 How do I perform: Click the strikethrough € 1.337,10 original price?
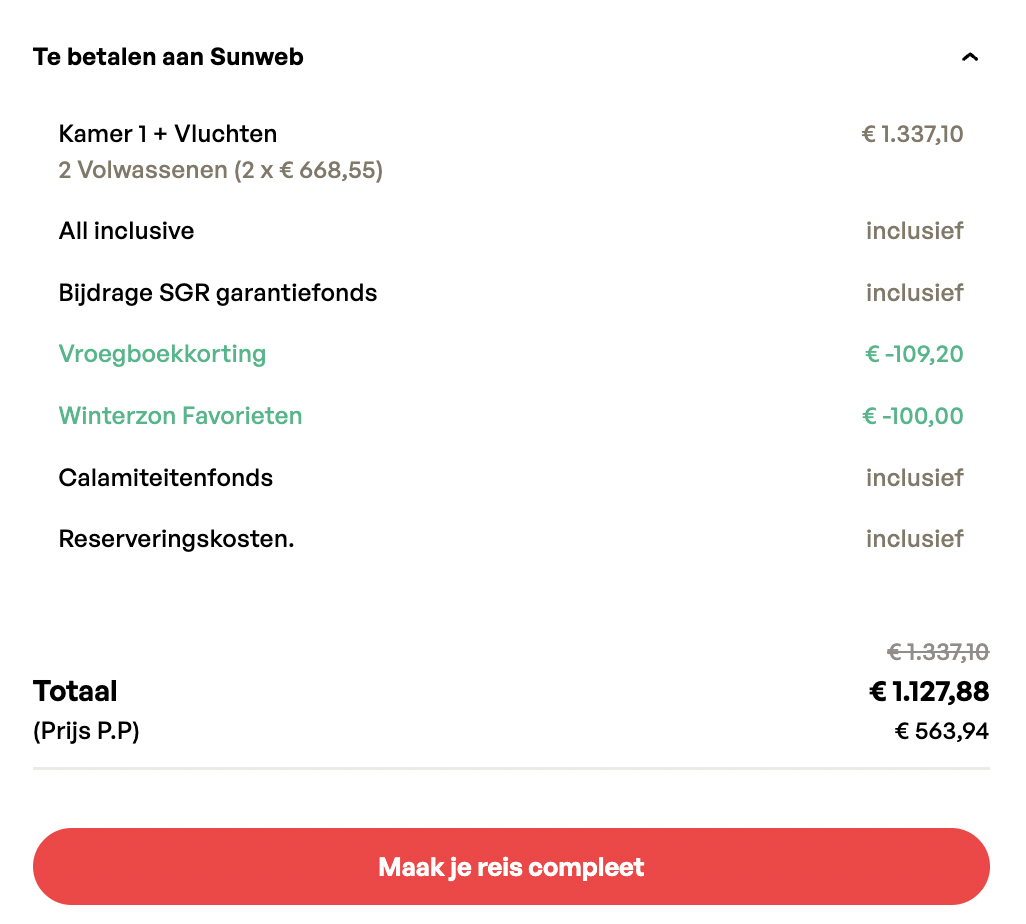[x=938, y=653]
